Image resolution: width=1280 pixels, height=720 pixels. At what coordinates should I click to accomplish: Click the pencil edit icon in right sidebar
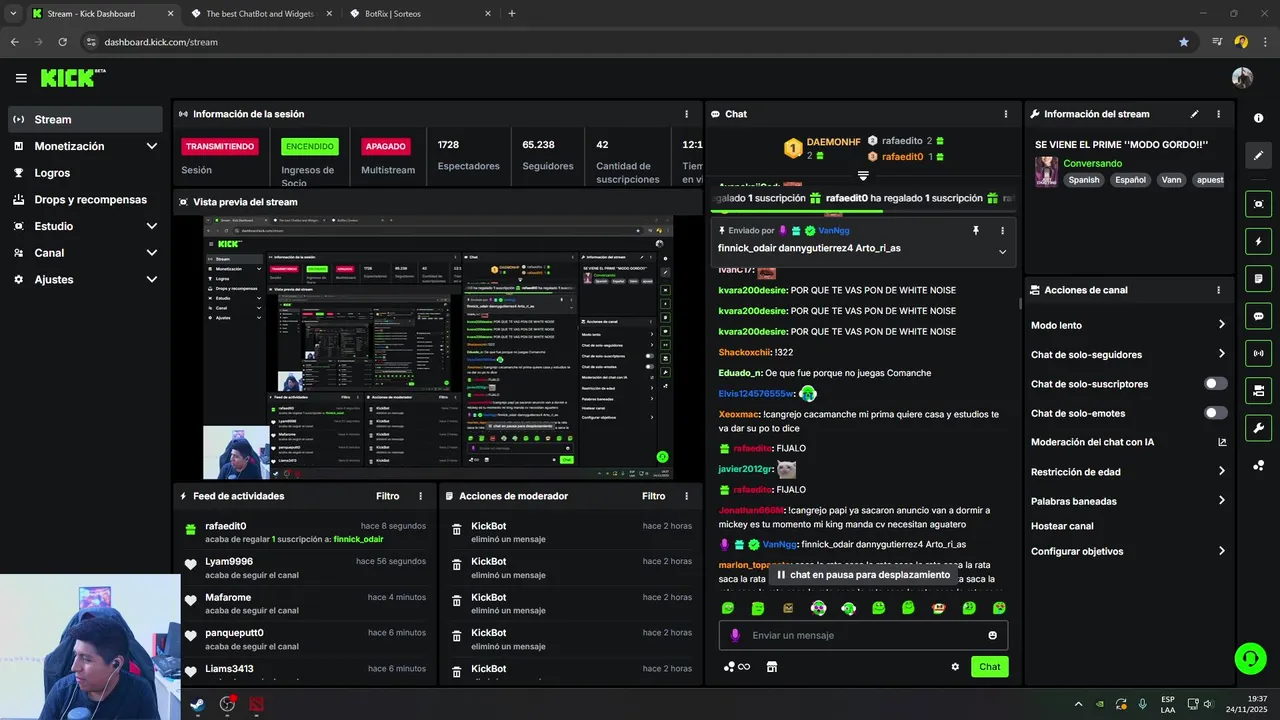(1258, 155)
